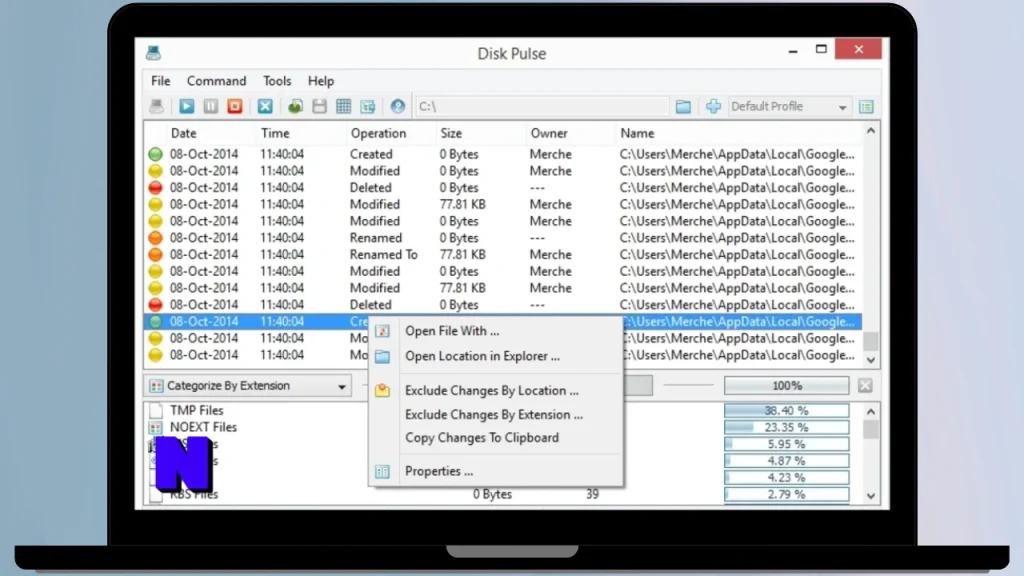
Task: Click the changes list scrollbar up arrow
Action: [871, 131]
